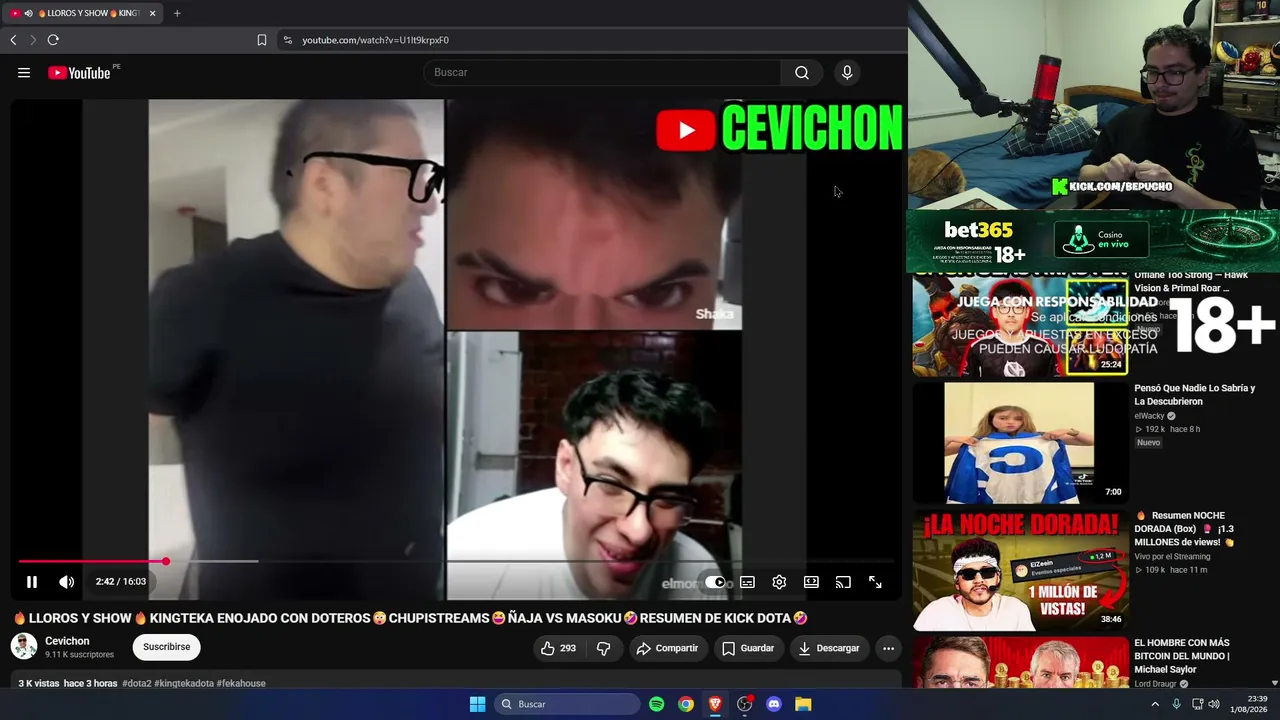
Task: Open OBS Studio from the taskbar
Action: [744, 704]
